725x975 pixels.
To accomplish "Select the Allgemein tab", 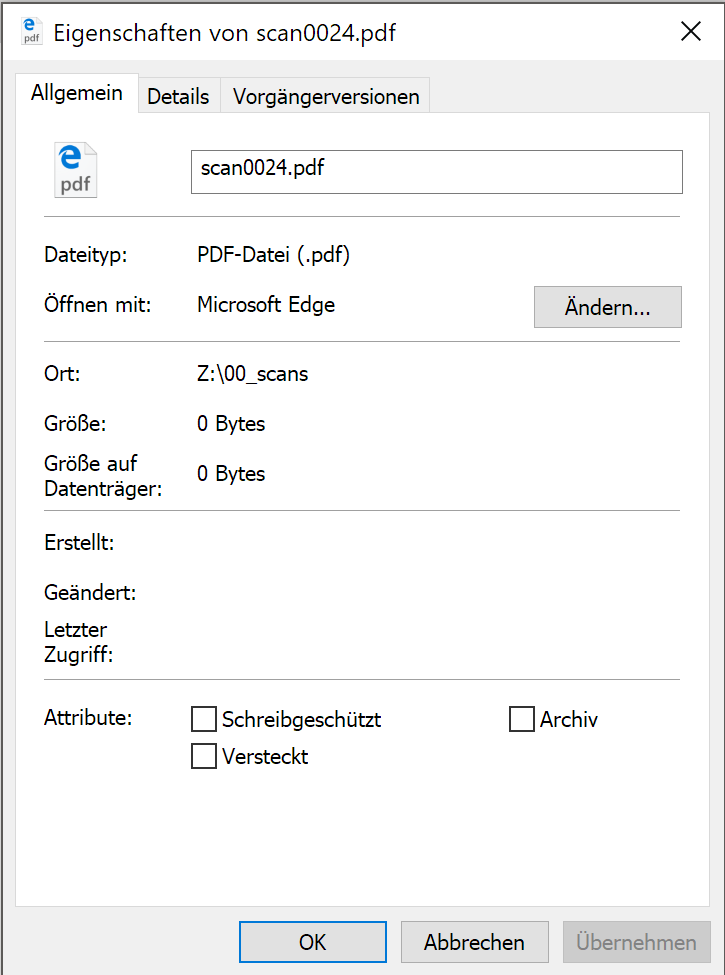I will pos(77,94).
